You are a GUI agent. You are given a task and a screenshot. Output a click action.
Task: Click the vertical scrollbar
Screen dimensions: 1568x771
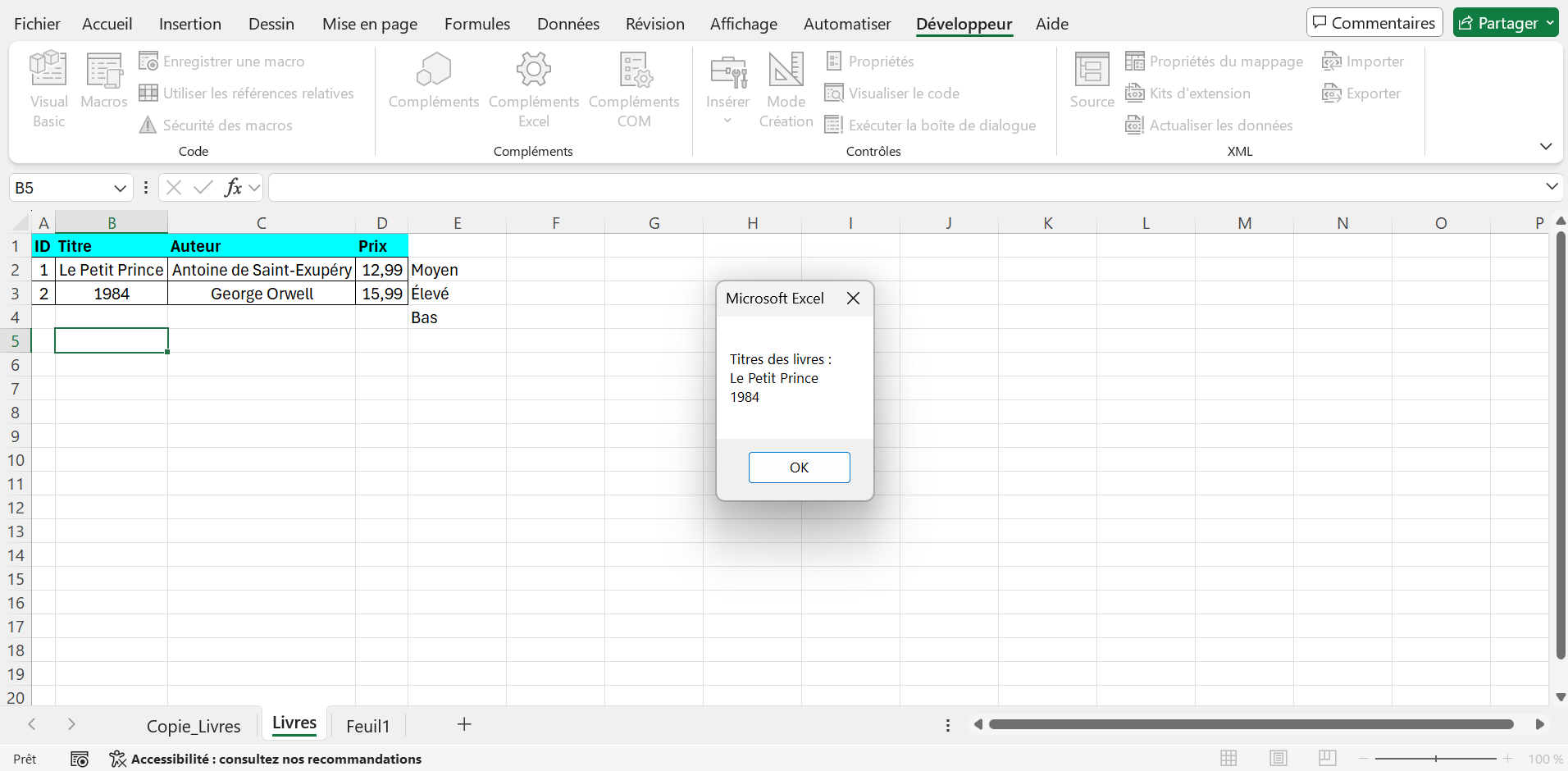click(x=1561, y=445)
